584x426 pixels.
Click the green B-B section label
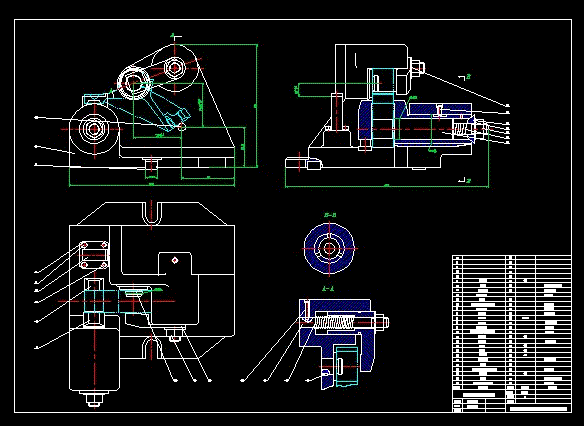330,215
